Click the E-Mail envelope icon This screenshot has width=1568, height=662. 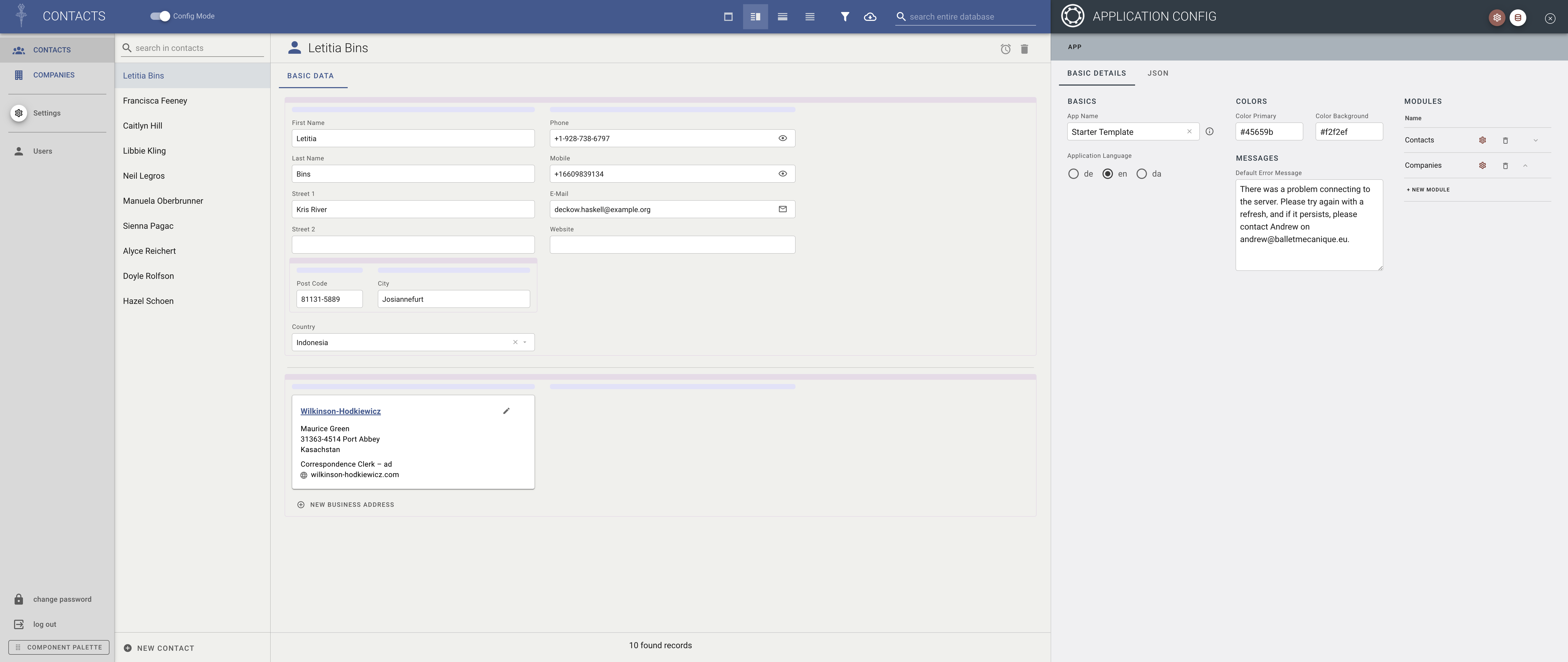(x=783, y=209)
